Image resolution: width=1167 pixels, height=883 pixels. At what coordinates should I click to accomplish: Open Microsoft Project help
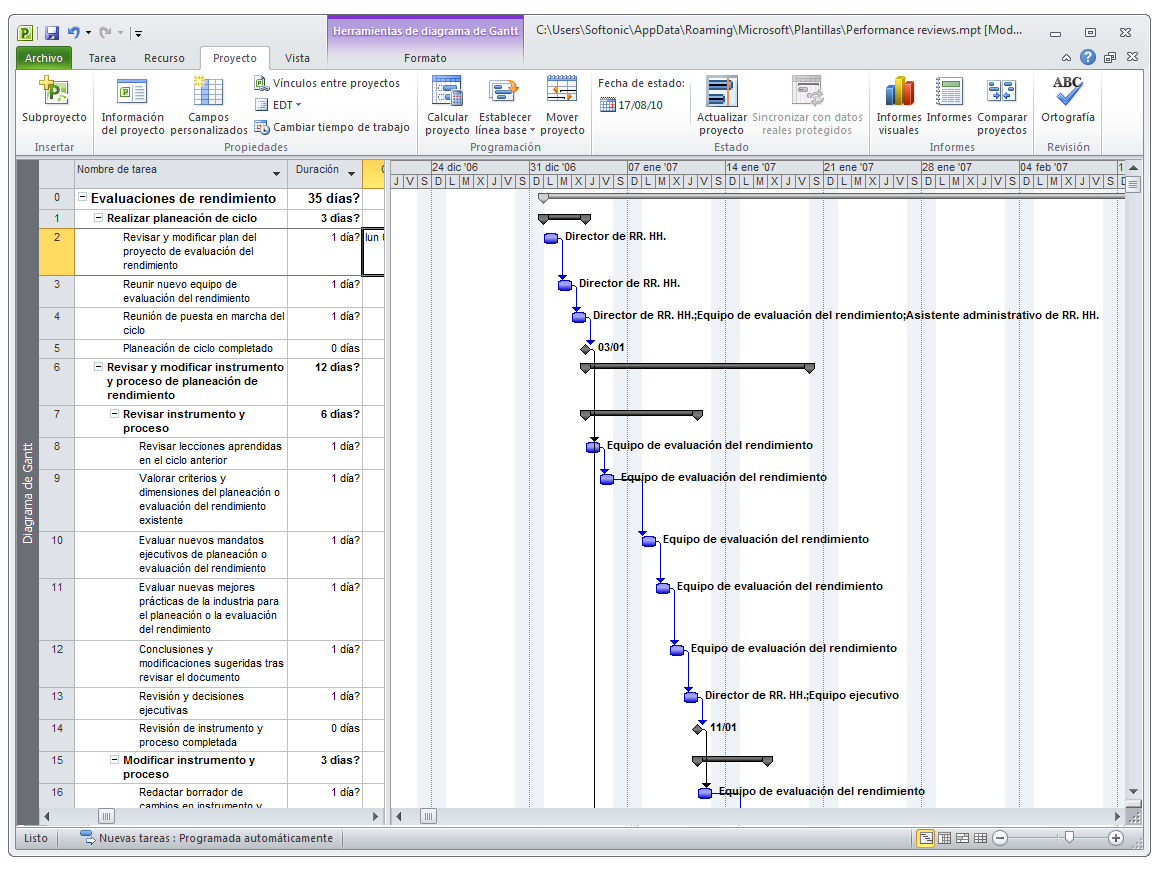click(1087, 57)
